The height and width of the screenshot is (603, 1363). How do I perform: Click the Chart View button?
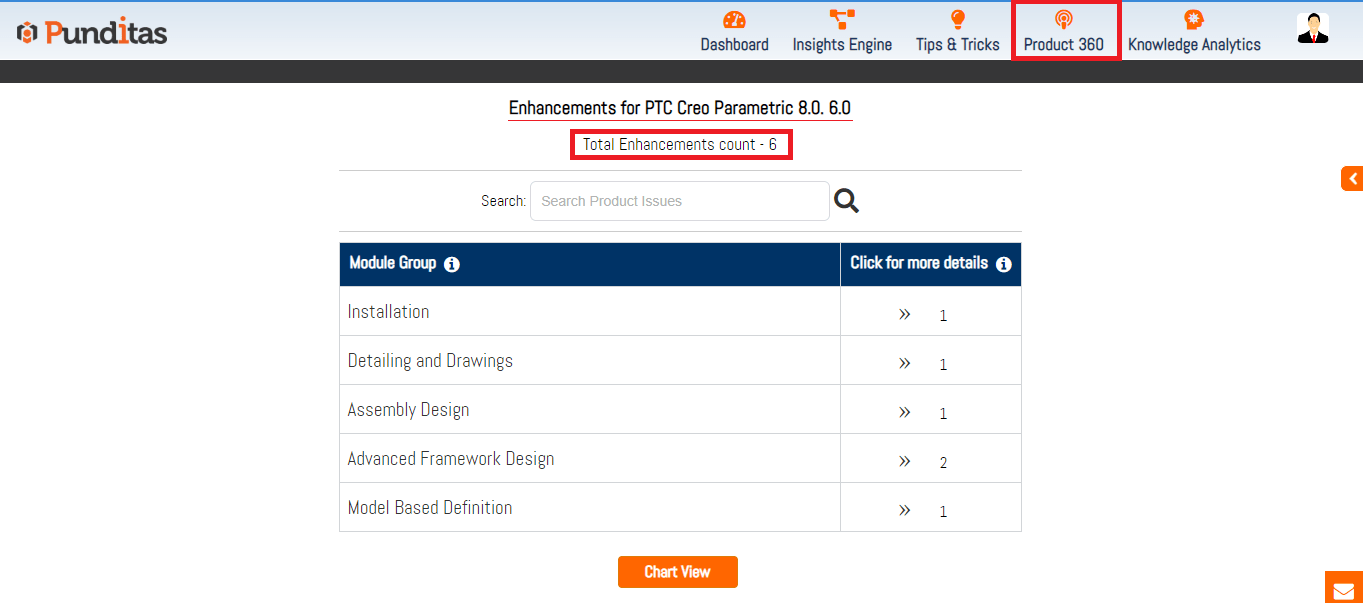point(677,572)
